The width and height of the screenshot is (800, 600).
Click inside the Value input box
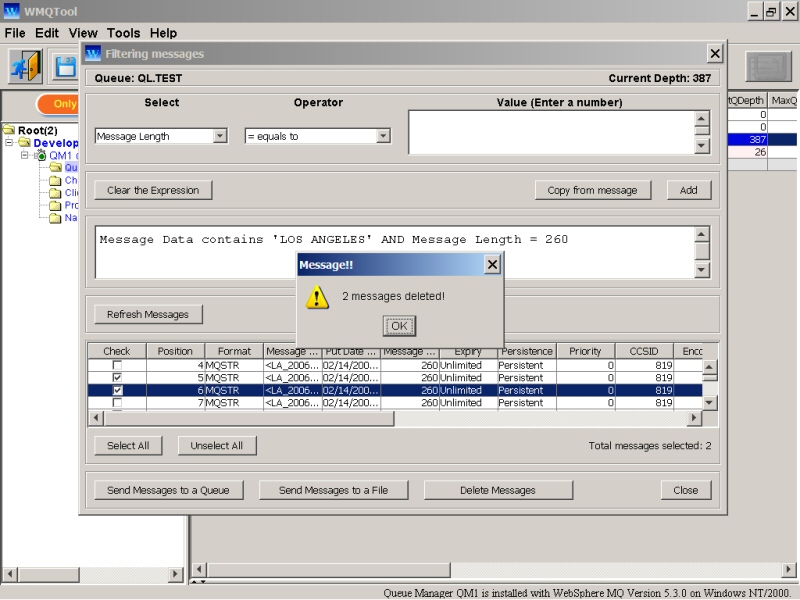551,132
